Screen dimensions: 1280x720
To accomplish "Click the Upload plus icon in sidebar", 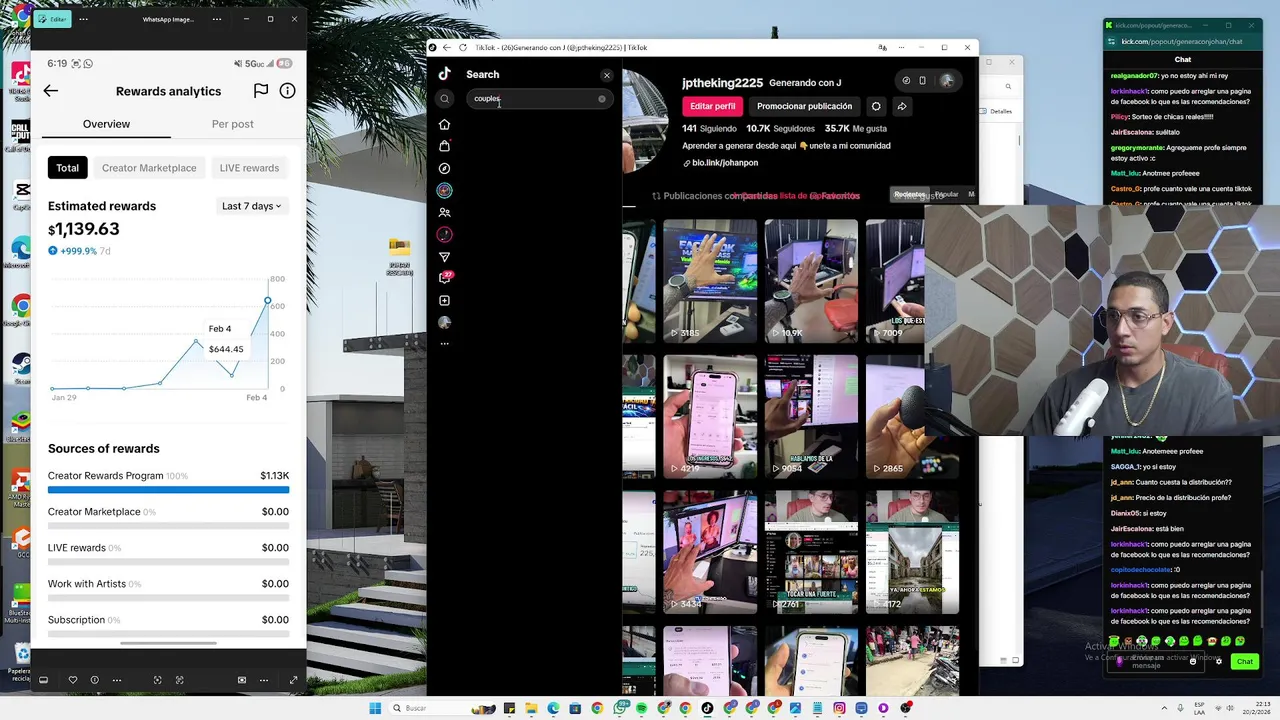I will (x=444, y=300).
